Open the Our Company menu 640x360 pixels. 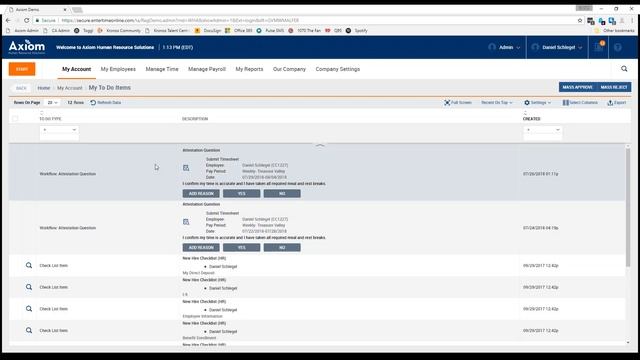[x=289, y=69]
